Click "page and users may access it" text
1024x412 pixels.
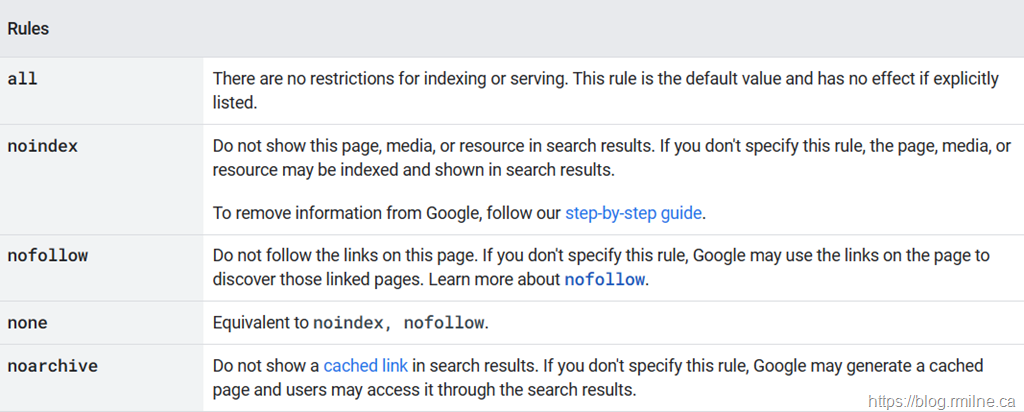point(322,389)
